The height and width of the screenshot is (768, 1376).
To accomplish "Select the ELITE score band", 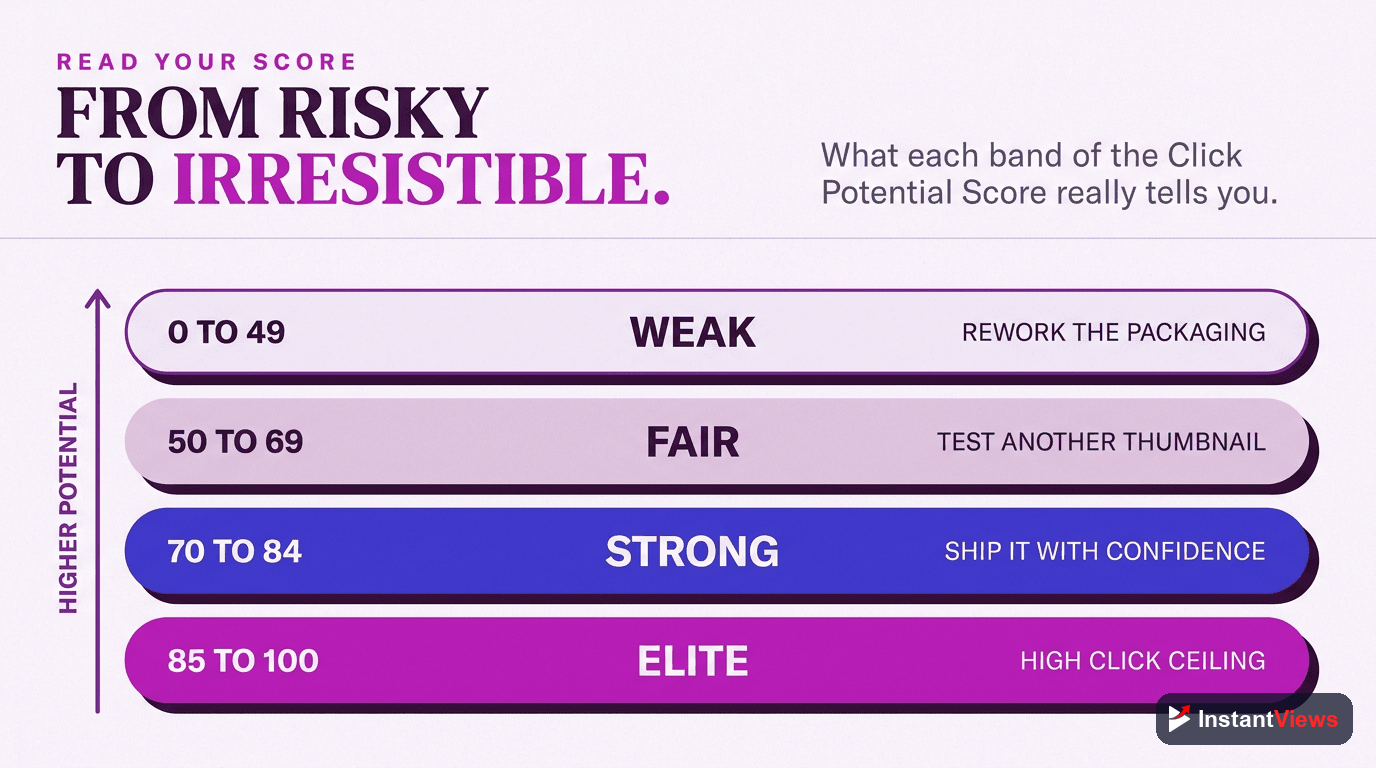I will click(x=716, y=660).
